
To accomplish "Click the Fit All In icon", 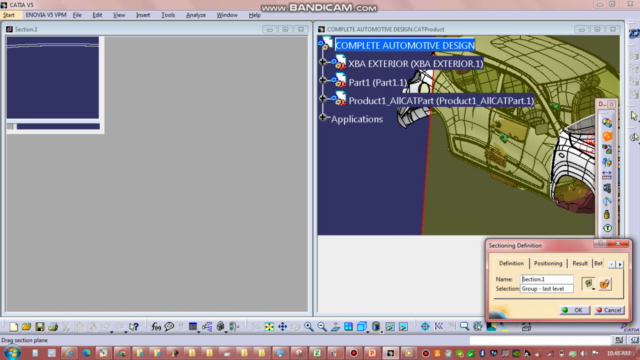I will point(269,327).
